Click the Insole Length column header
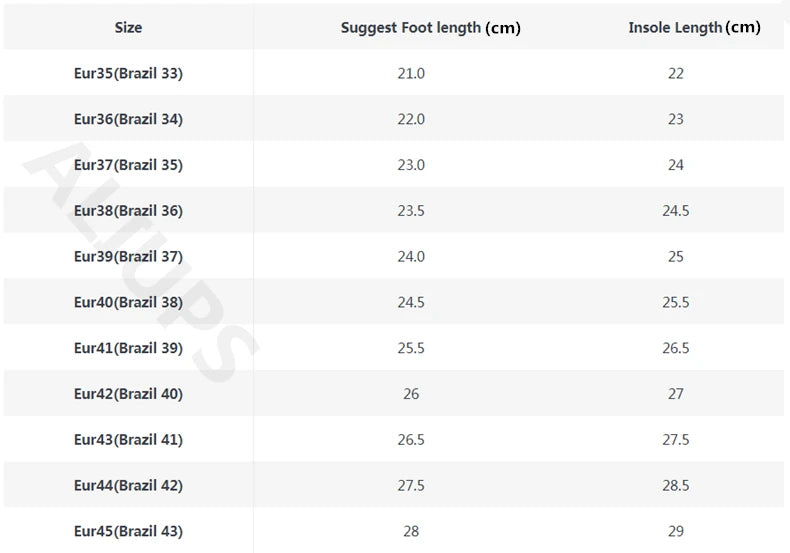This screenshot has height=553, width=790. pyautogui.click(x=694, y=28)
